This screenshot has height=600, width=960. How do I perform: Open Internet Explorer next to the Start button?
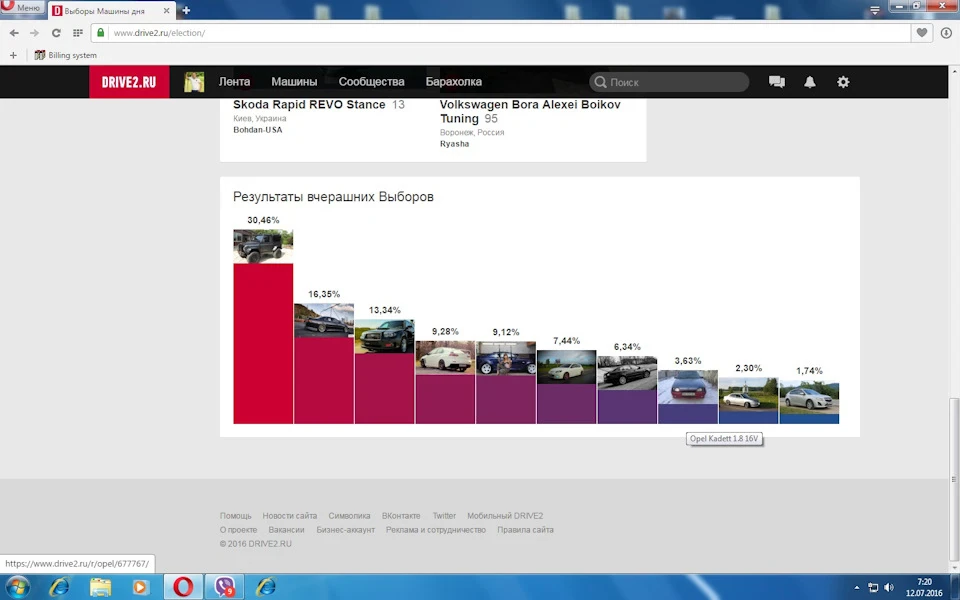tap(59, 587)
